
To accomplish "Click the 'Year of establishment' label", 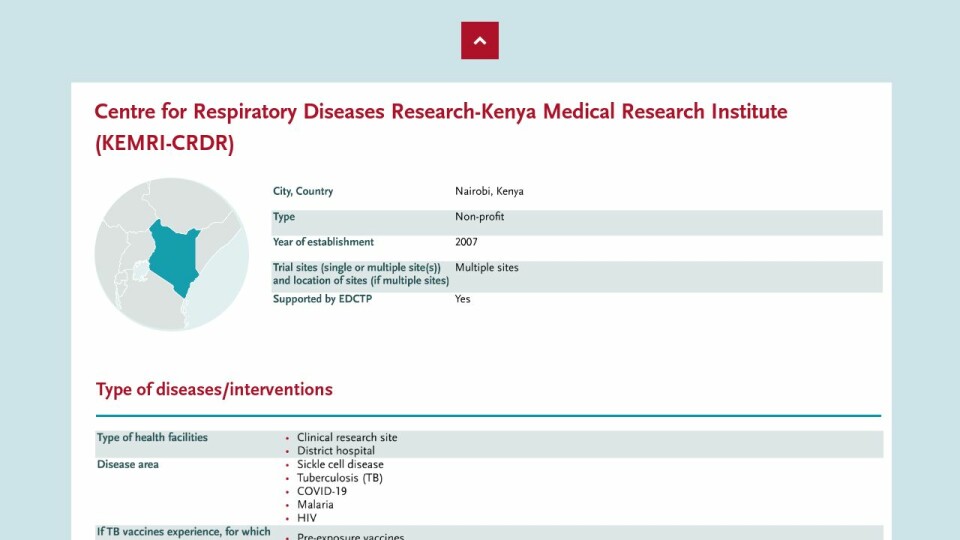I will 323,242.
